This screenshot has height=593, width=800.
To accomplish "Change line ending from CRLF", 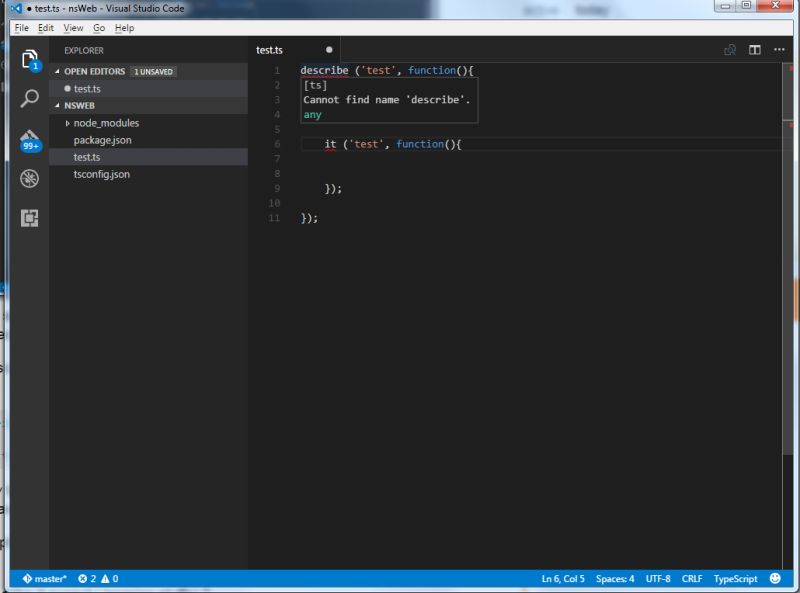I will pos(690,578).
